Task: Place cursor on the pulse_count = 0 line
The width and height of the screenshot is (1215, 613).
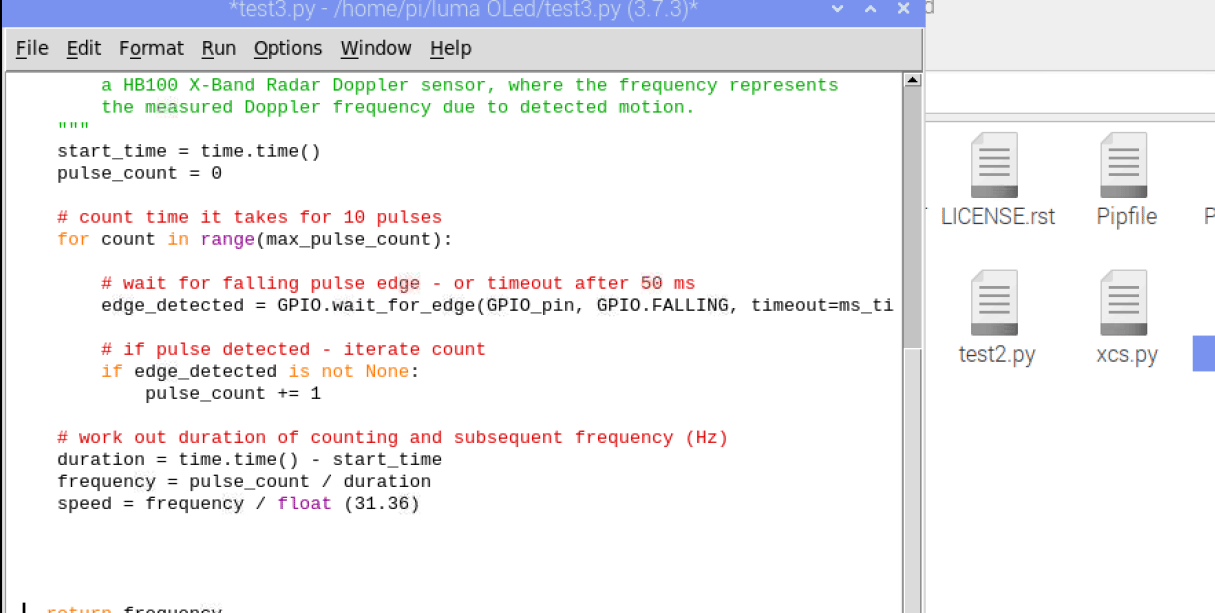Action: 140,173
